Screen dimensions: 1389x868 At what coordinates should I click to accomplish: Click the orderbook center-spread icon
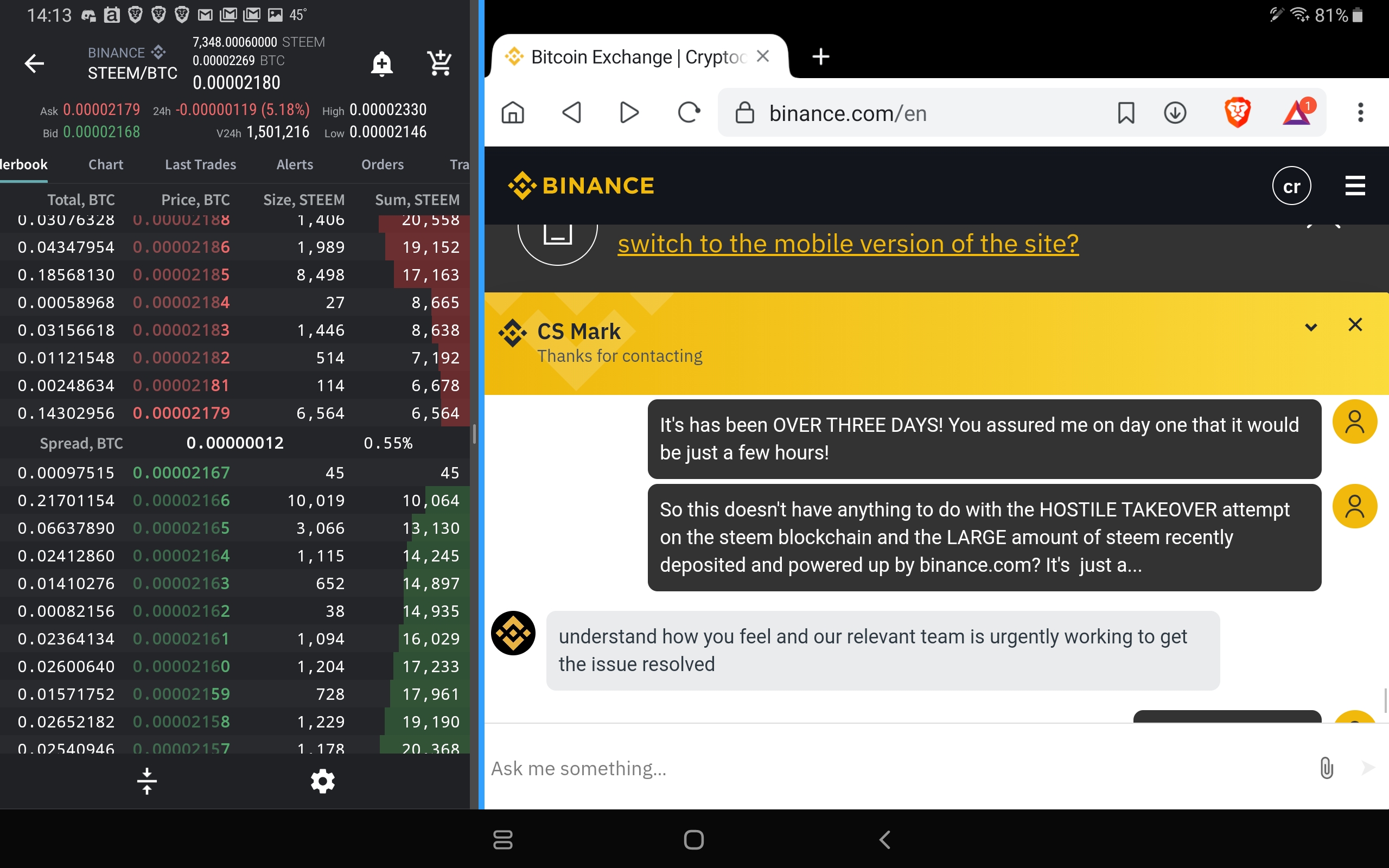tap(147, 781)
